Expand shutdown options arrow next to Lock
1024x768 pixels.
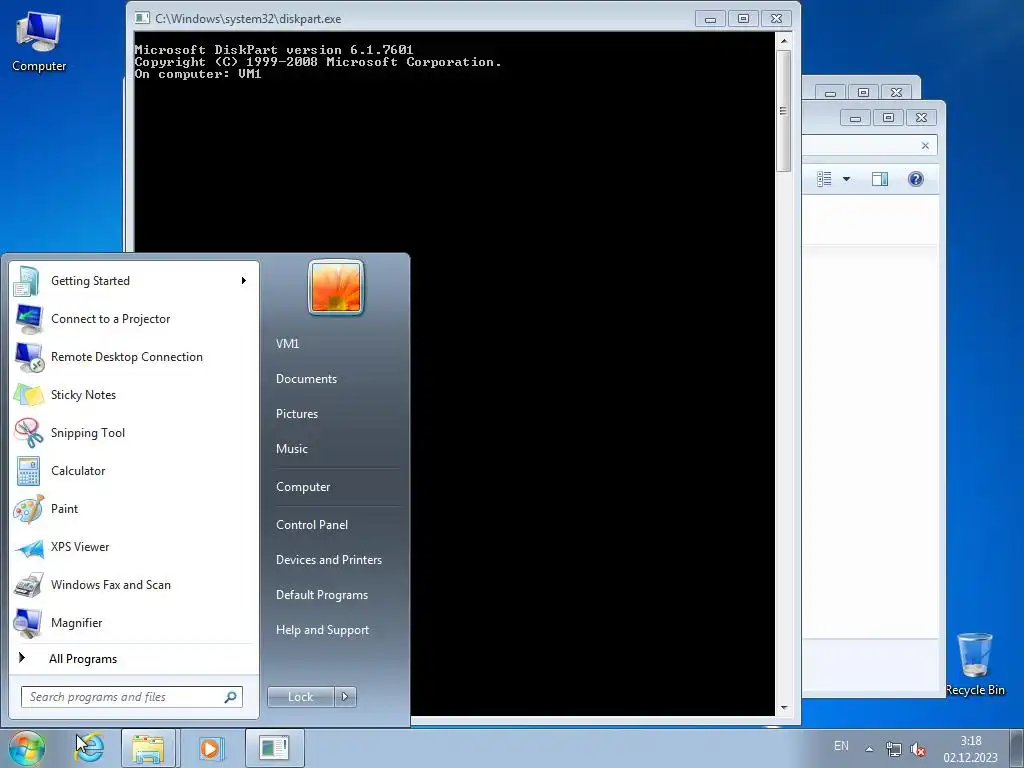345,697
